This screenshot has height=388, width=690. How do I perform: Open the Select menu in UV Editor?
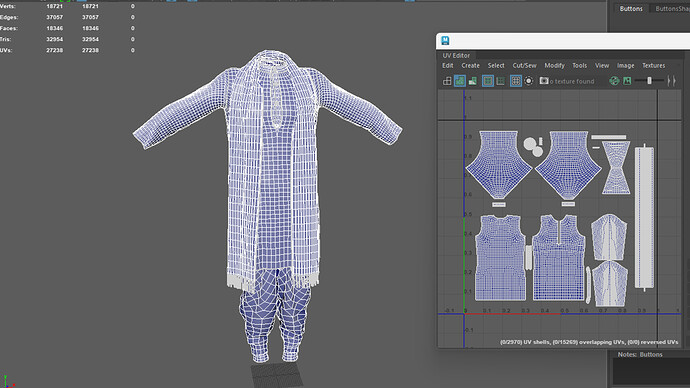click(496, 66)
